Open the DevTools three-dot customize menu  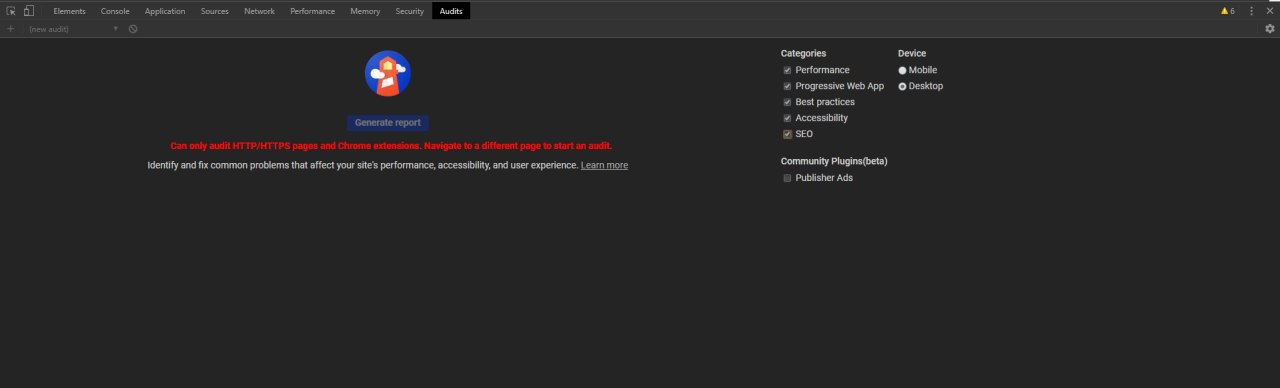[x=1251, y=11]
